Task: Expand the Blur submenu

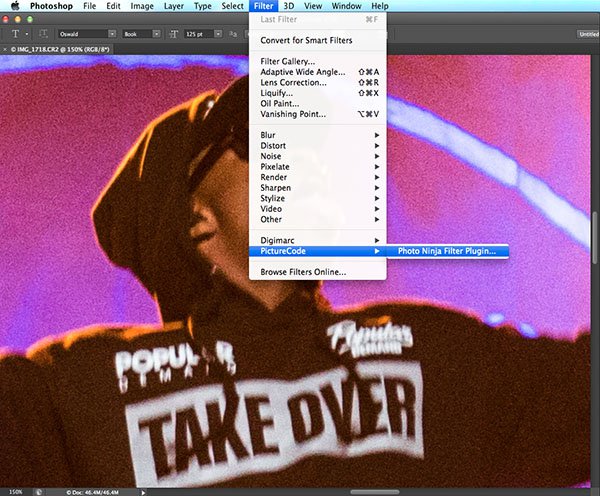Action: tap(318, 135)
